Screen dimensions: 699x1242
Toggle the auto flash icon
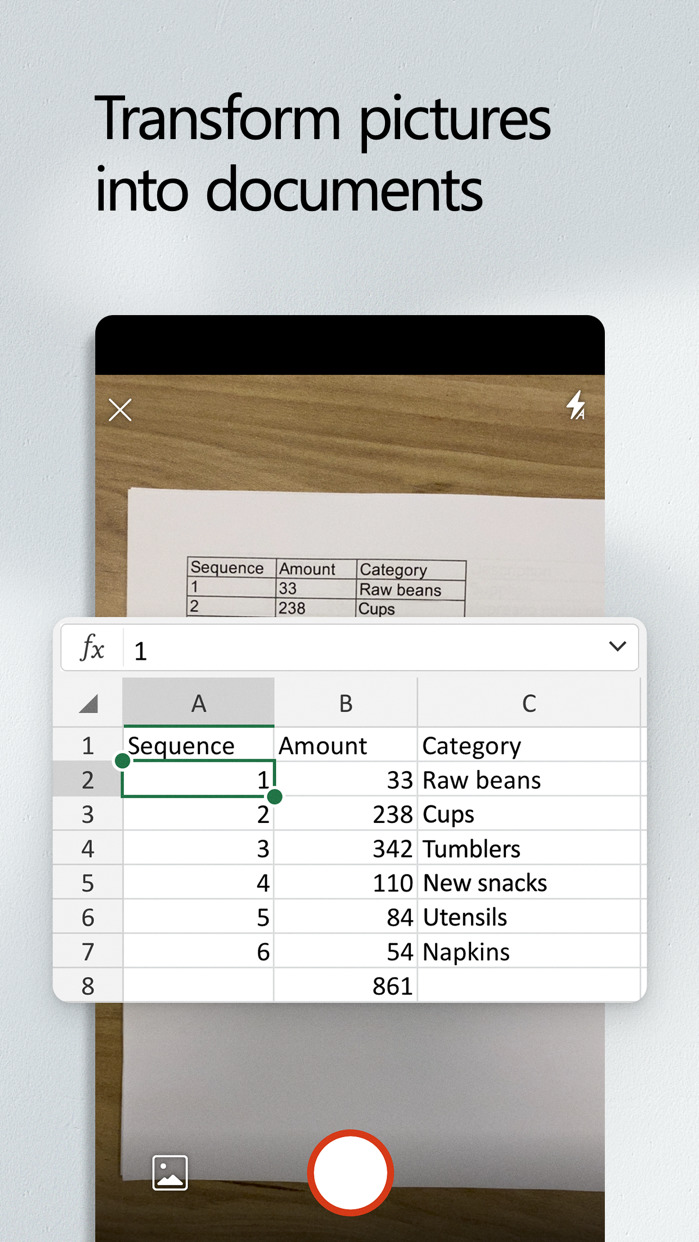pyautogui.click(x=576, y=405)
